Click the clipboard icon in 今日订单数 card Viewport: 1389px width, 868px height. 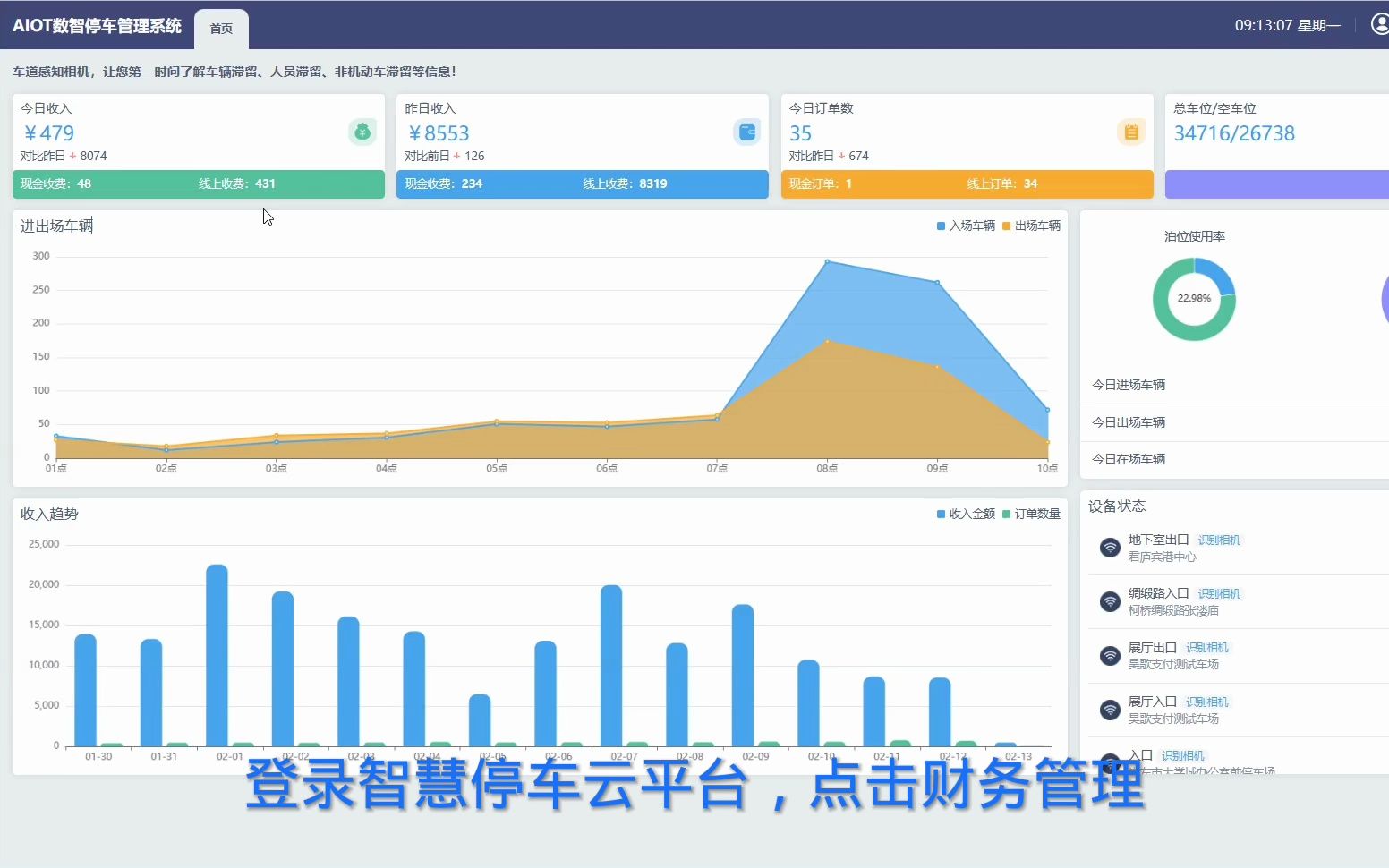click(x=1131, y=132)
